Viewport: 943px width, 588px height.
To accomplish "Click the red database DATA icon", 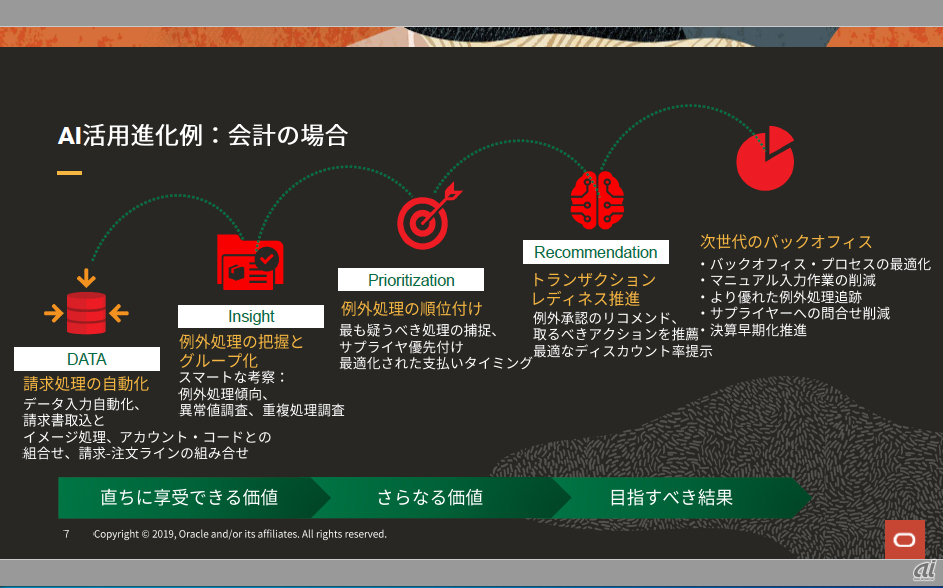I will pyautogui.click(x=86, y=313).
